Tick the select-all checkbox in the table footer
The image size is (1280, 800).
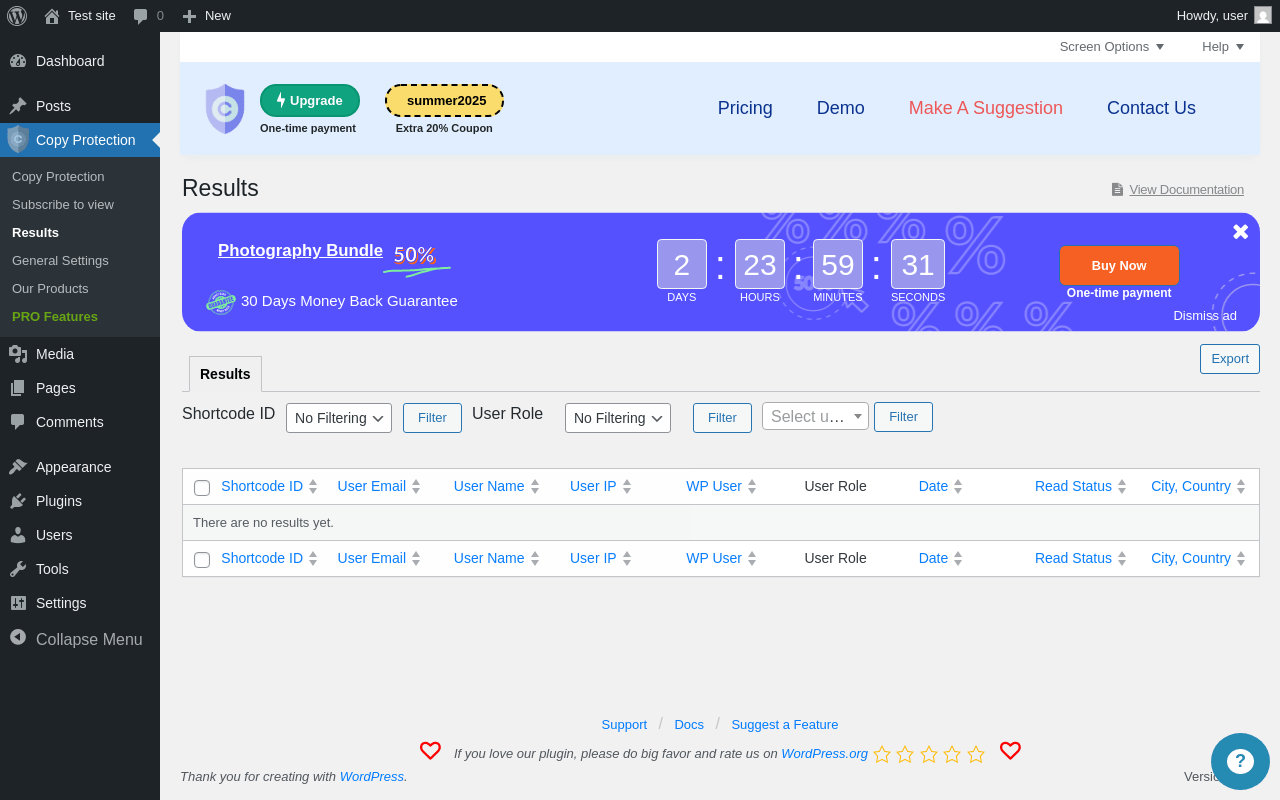tap(202, 560)
